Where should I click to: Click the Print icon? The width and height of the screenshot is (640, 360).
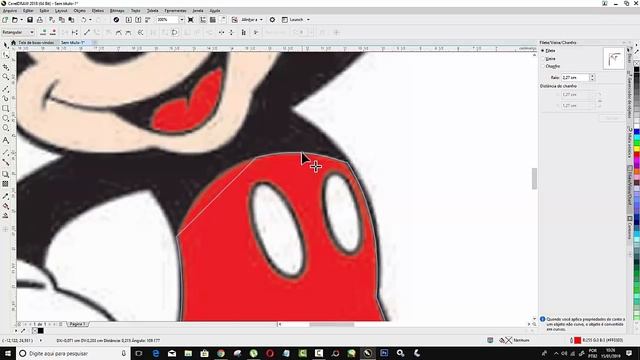40,20
